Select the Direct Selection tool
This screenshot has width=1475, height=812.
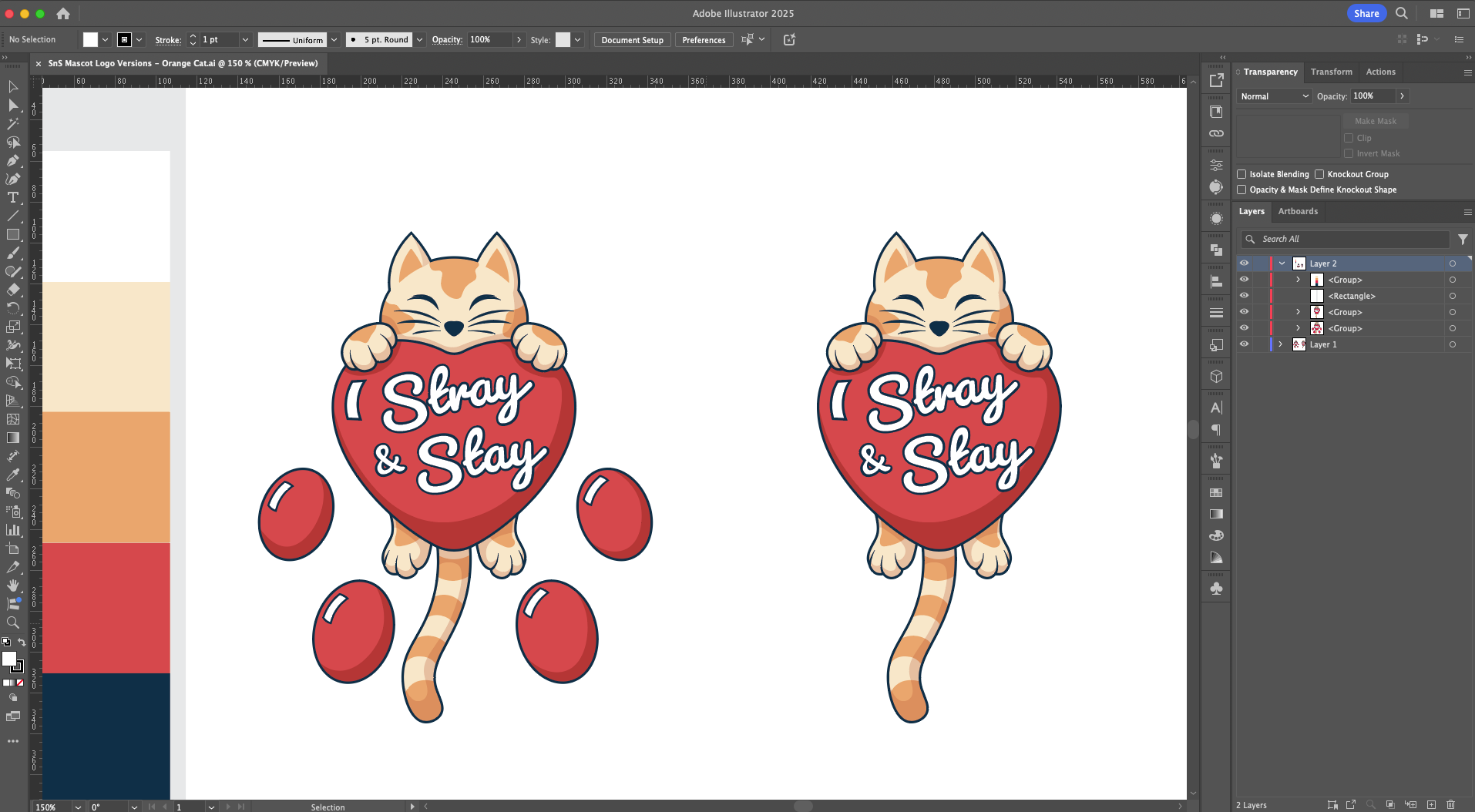tap(13, 106)
